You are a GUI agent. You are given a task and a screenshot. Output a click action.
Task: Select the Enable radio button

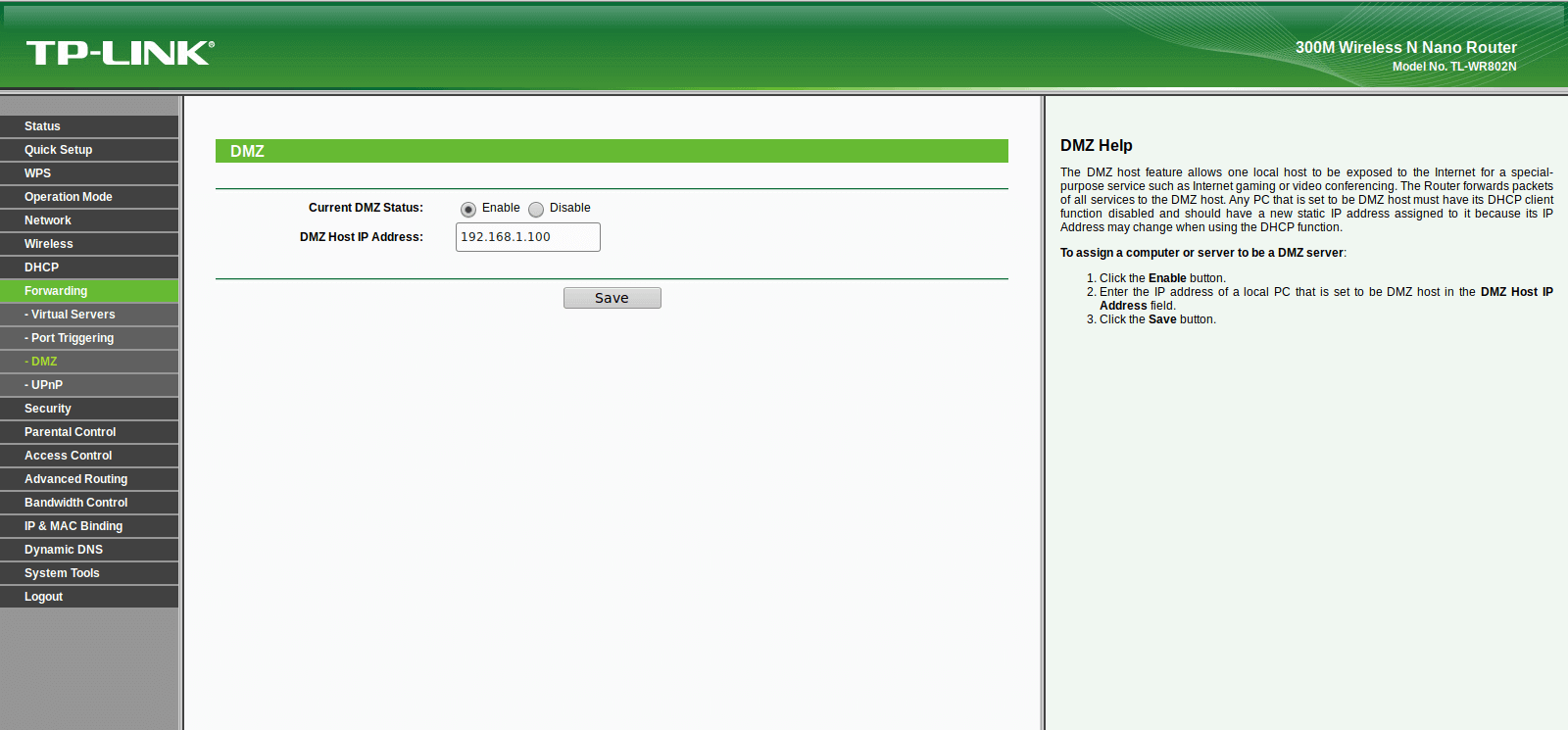[468, 209]
